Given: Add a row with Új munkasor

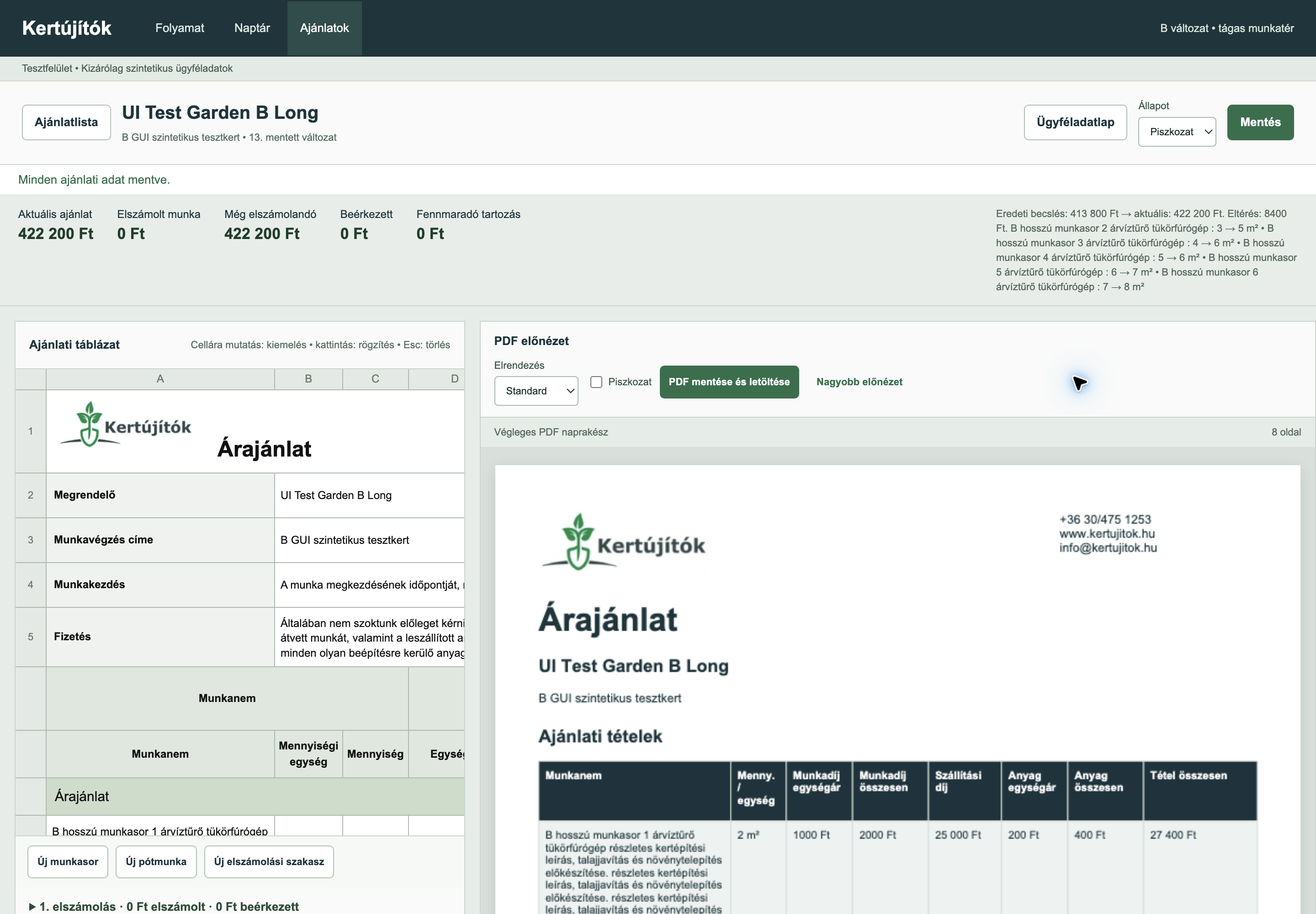Looking at the screenshot, I should 68,861.
